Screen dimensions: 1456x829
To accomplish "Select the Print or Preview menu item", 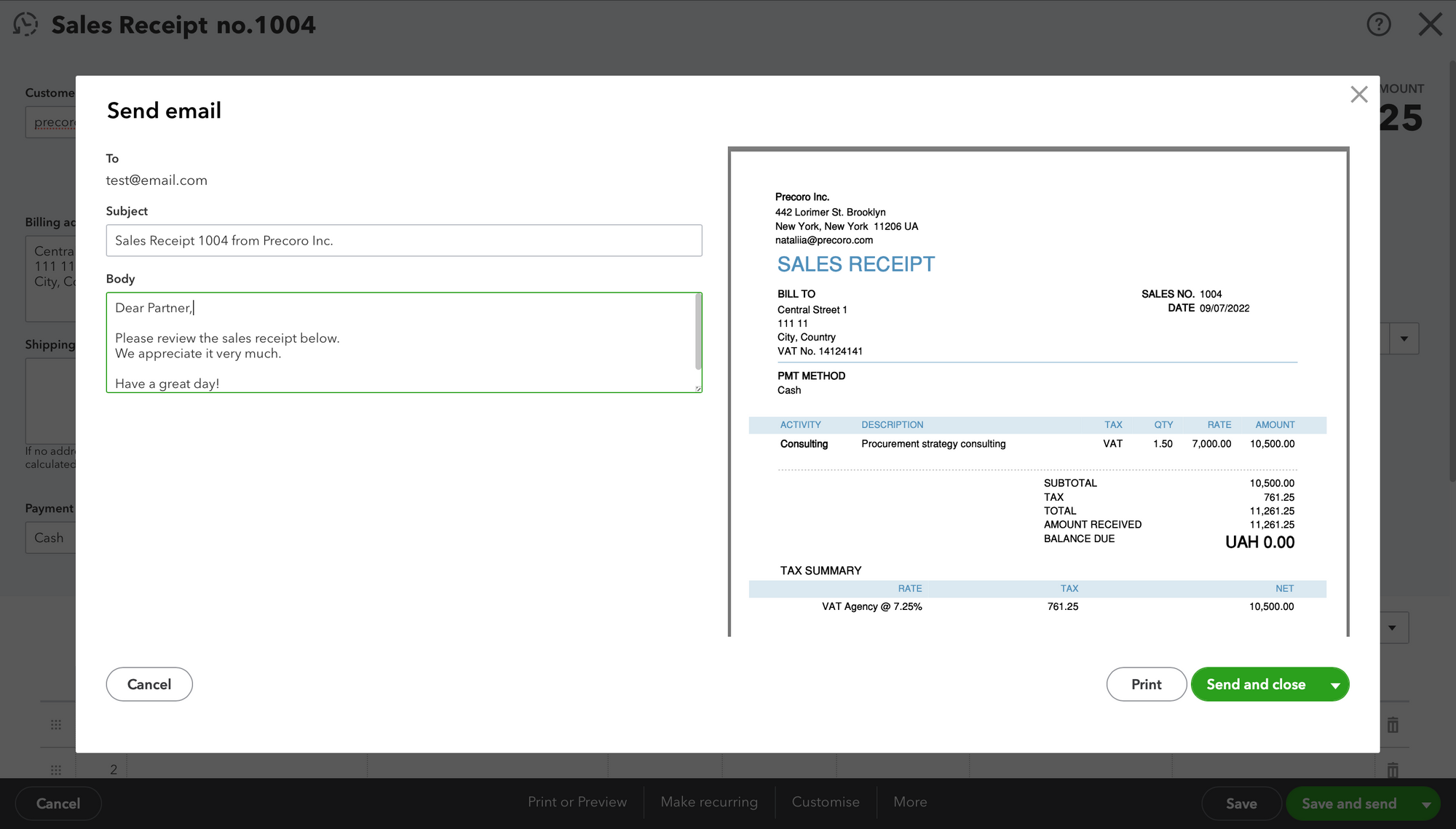I will [x=577, y=802].
